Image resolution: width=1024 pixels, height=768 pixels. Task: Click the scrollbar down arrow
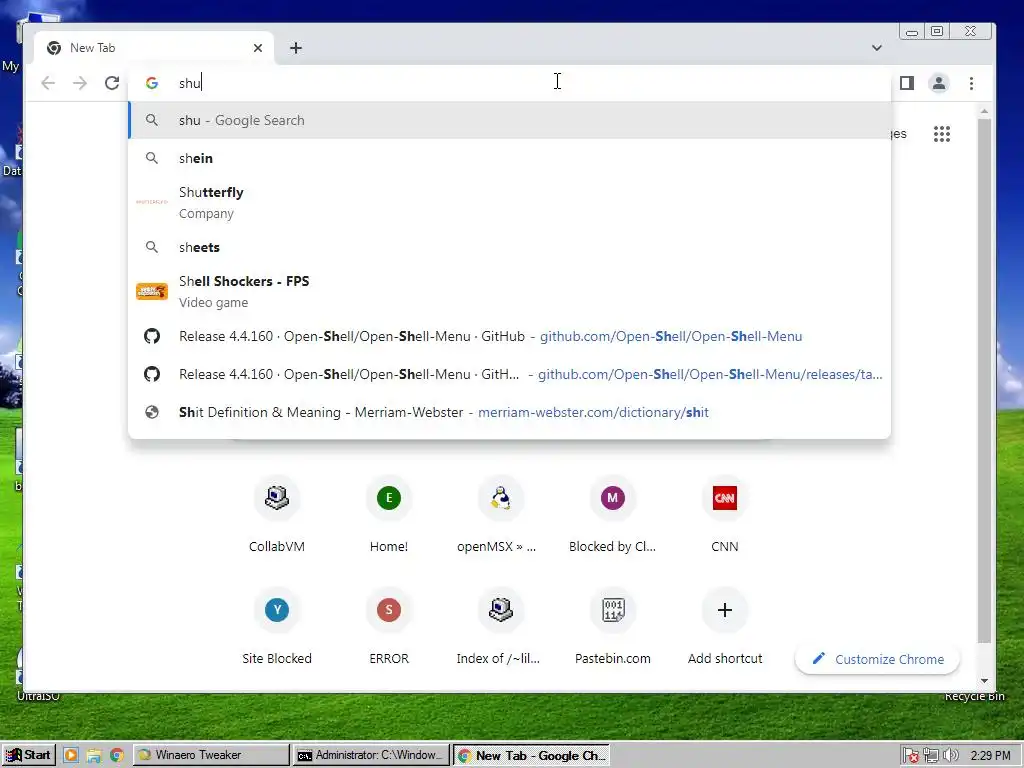pyautogui.click(x=984, y=680)
